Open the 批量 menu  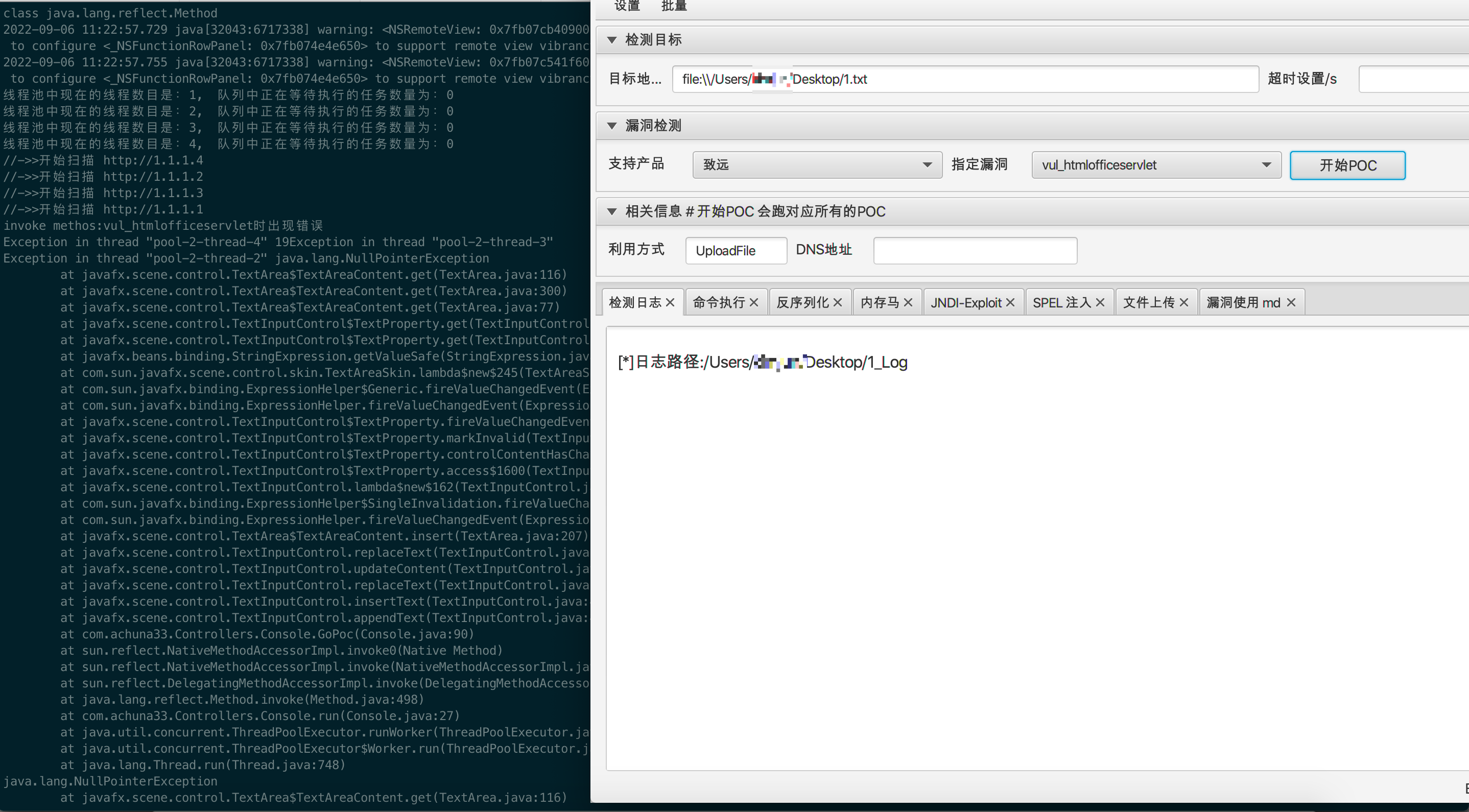(x=674, y=6)
